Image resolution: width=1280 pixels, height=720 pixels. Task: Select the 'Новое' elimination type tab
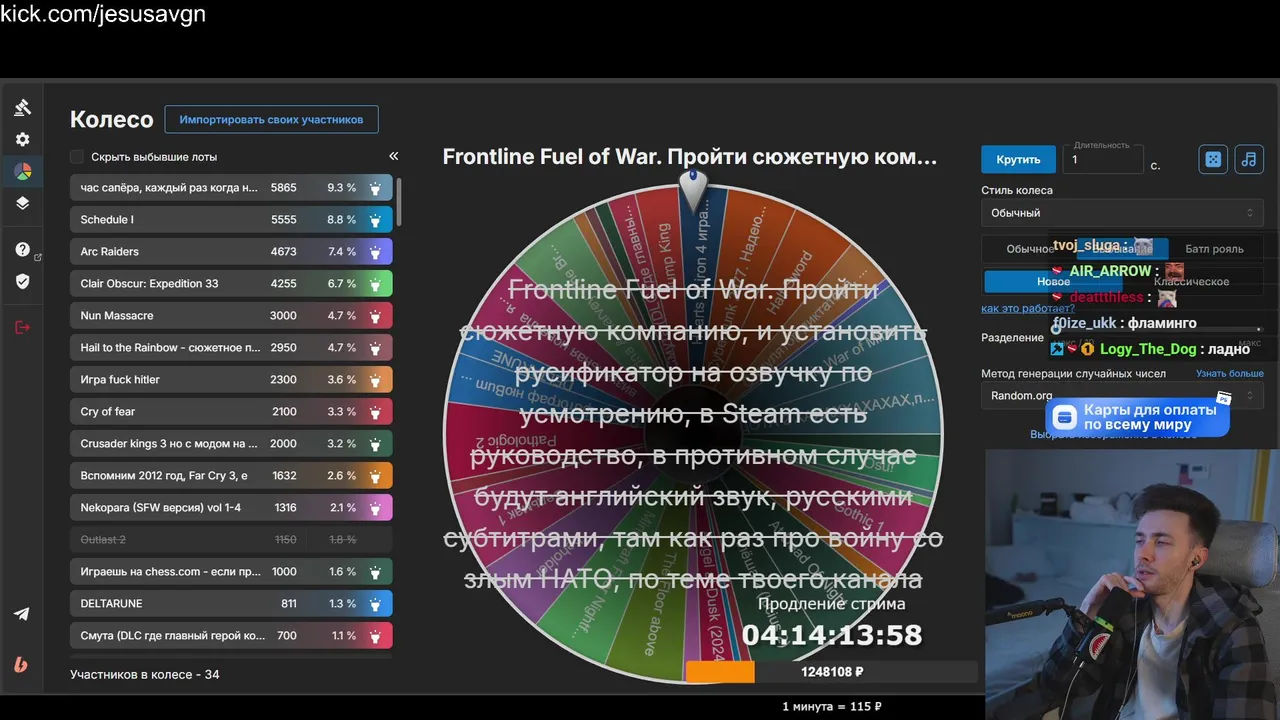[x=1053, y=282]
